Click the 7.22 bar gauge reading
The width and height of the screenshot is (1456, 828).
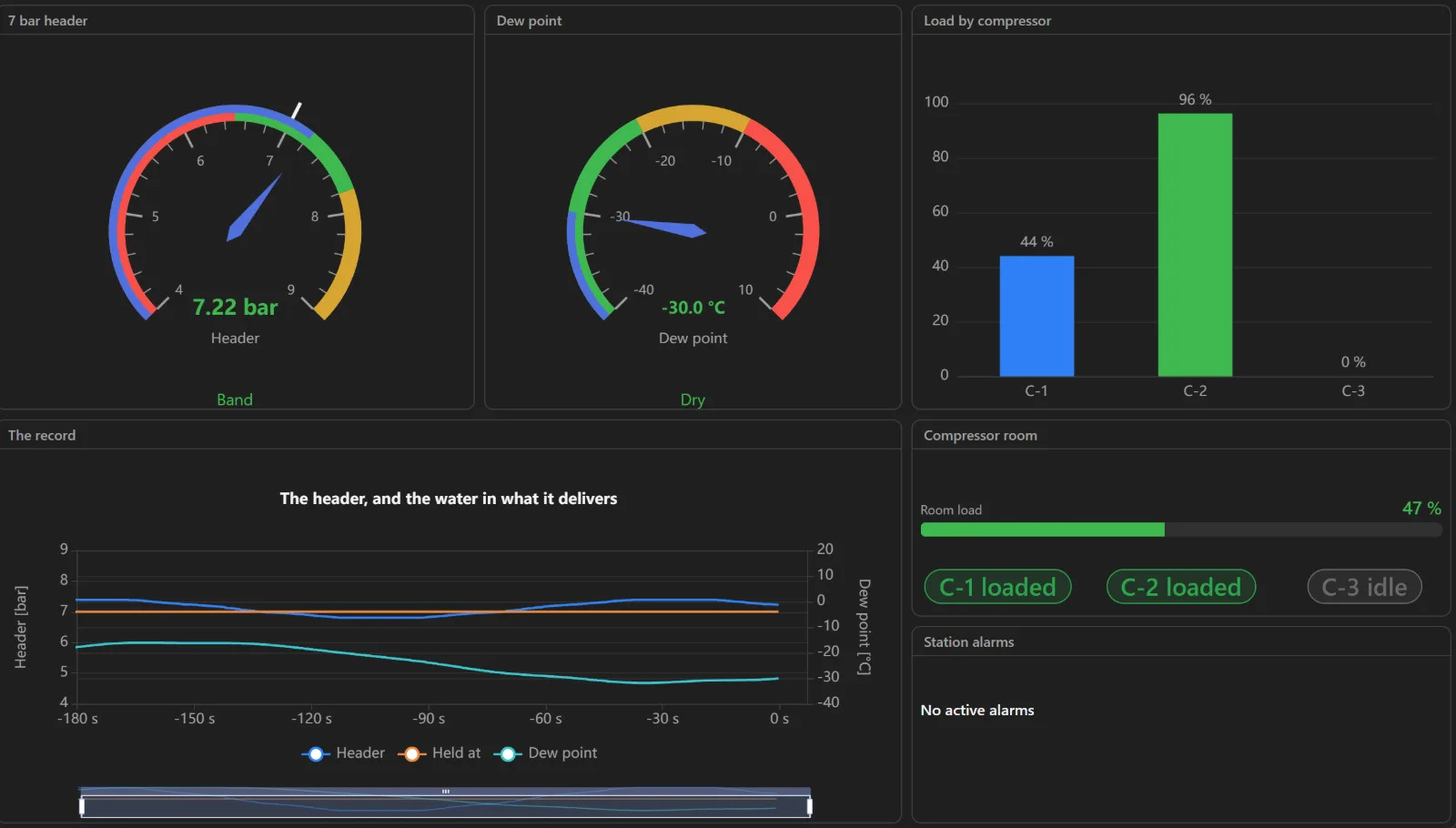click(x=235, y=308)
